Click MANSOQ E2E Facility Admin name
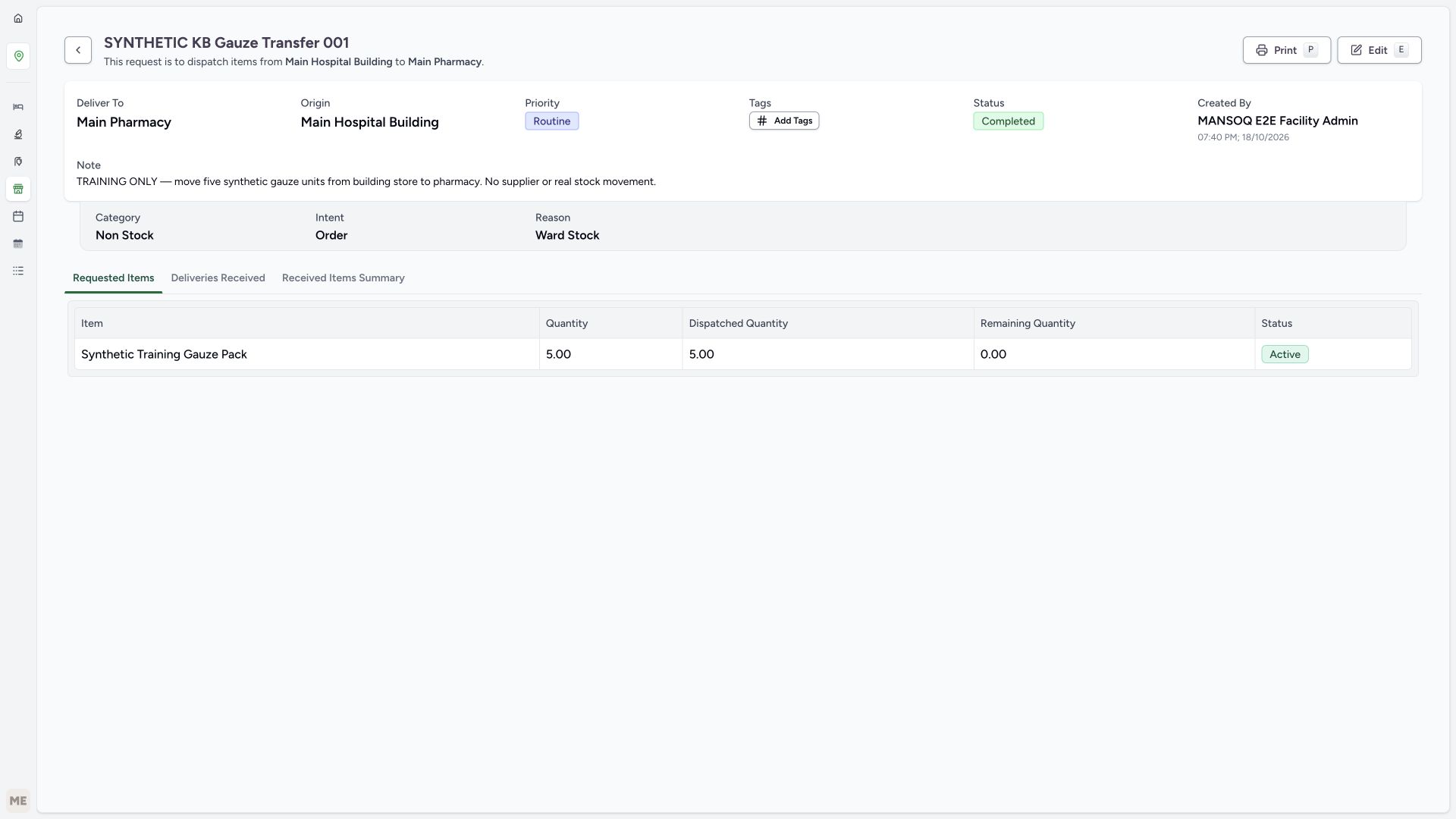The width and height of the screenshot is (1456, 819). [1277, 121]
